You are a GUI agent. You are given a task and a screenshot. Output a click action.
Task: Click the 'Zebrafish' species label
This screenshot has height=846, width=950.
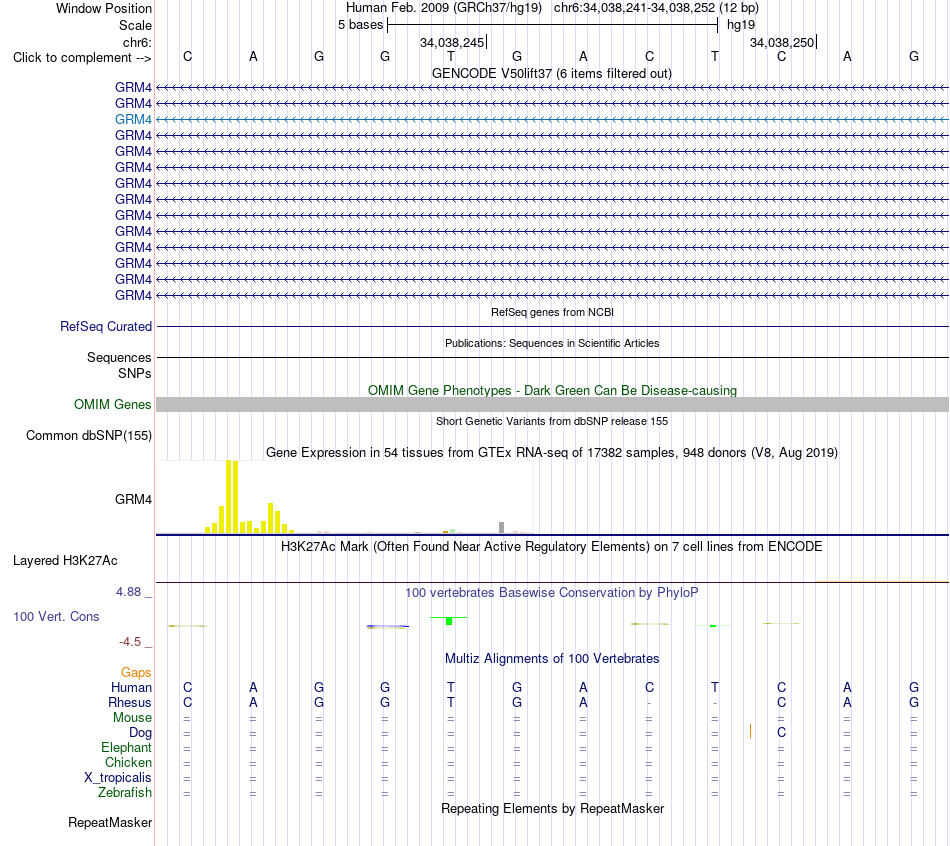click(x=125, y=792)
